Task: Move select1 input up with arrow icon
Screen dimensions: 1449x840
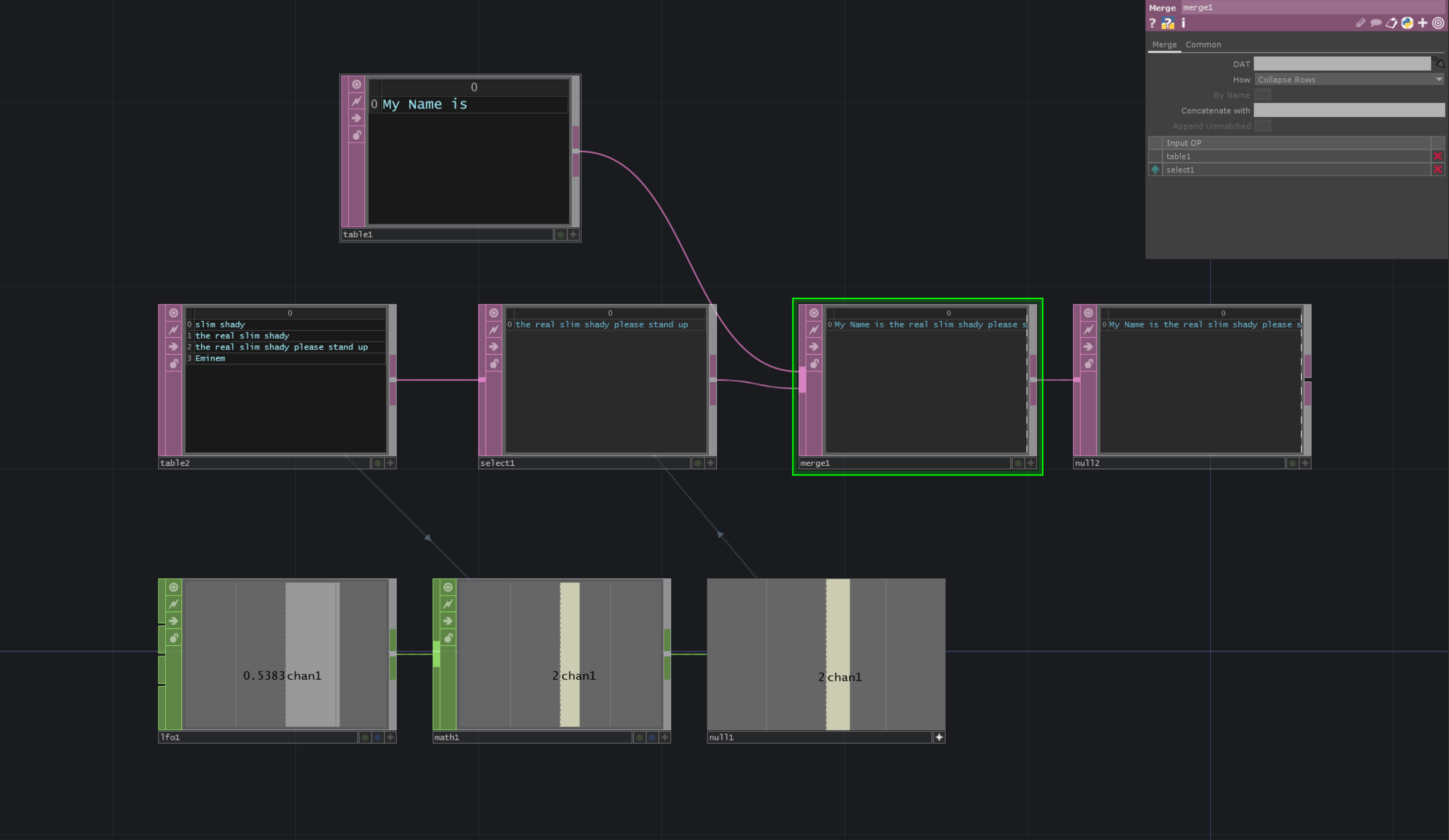Action: pyautogui.click(x=1154, y=170)
